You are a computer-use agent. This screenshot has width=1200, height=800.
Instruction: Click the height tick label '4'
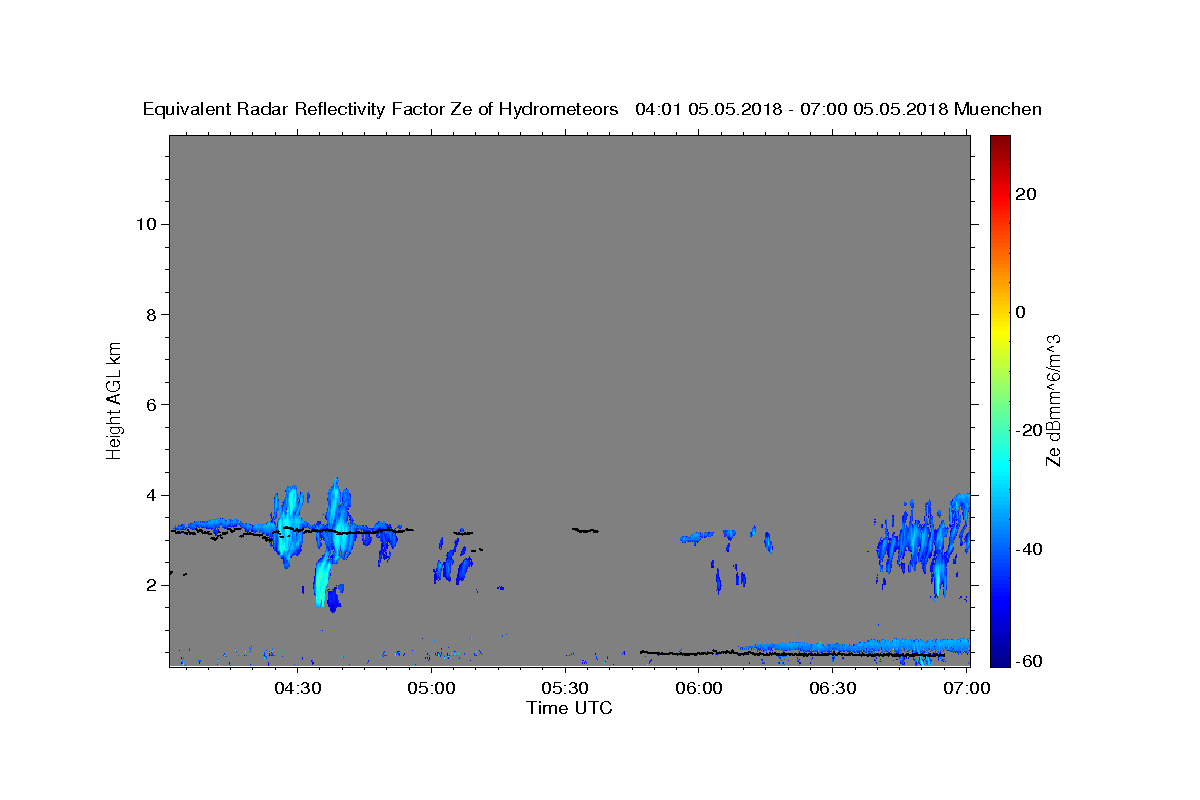point(152,495)
